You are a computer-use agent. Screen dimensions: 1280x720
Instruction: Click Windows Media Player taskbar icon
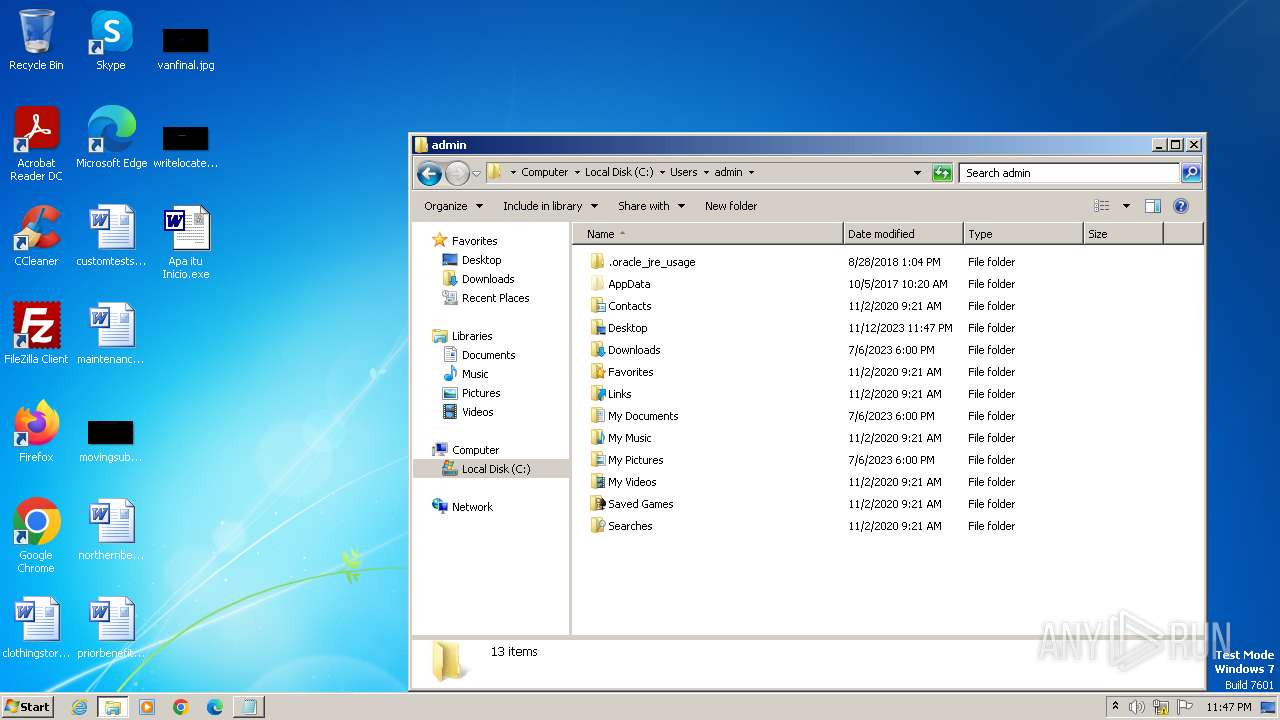point(147,707)
